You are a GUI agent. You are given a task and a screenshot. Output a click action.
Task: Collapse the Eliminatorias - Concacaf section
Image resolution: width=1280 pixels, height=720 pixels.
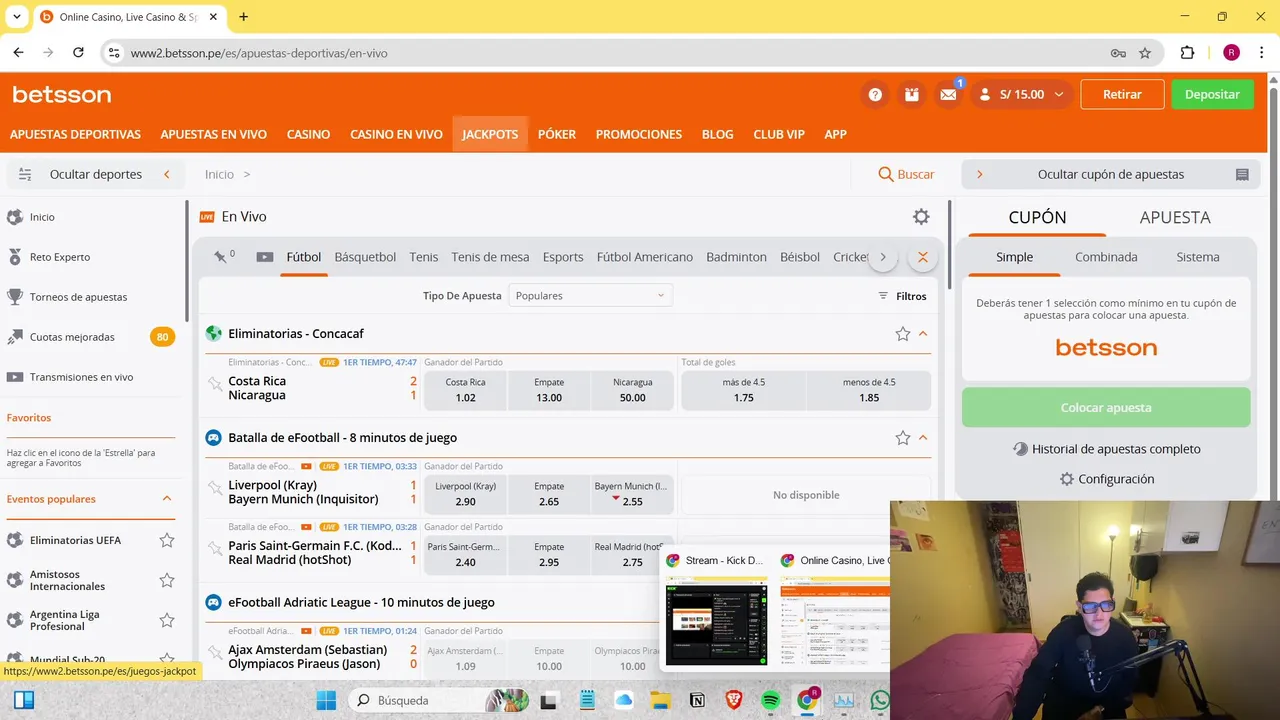(x=923, y=334)
